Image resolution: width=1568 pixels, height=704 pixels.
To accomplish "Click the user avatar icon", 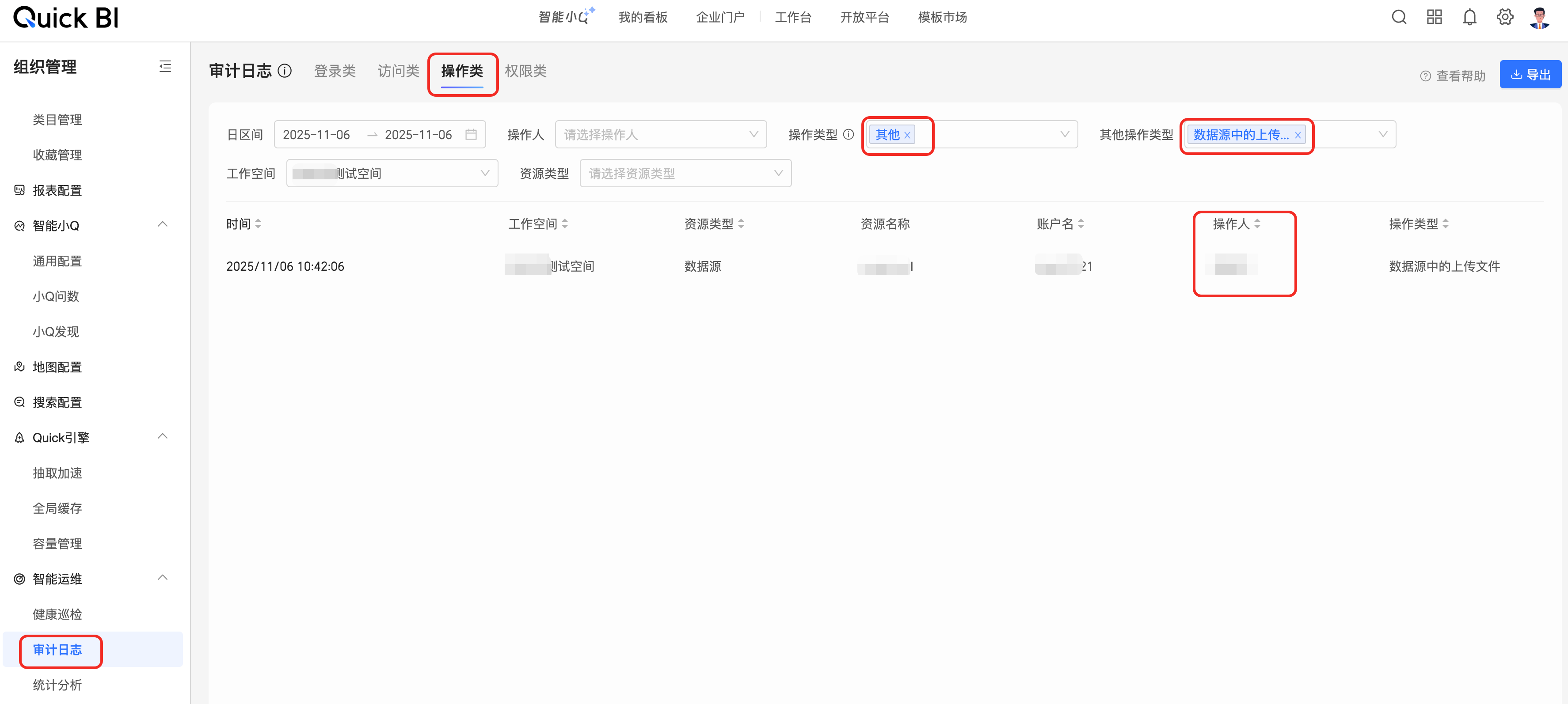I will click(1539, 17).
